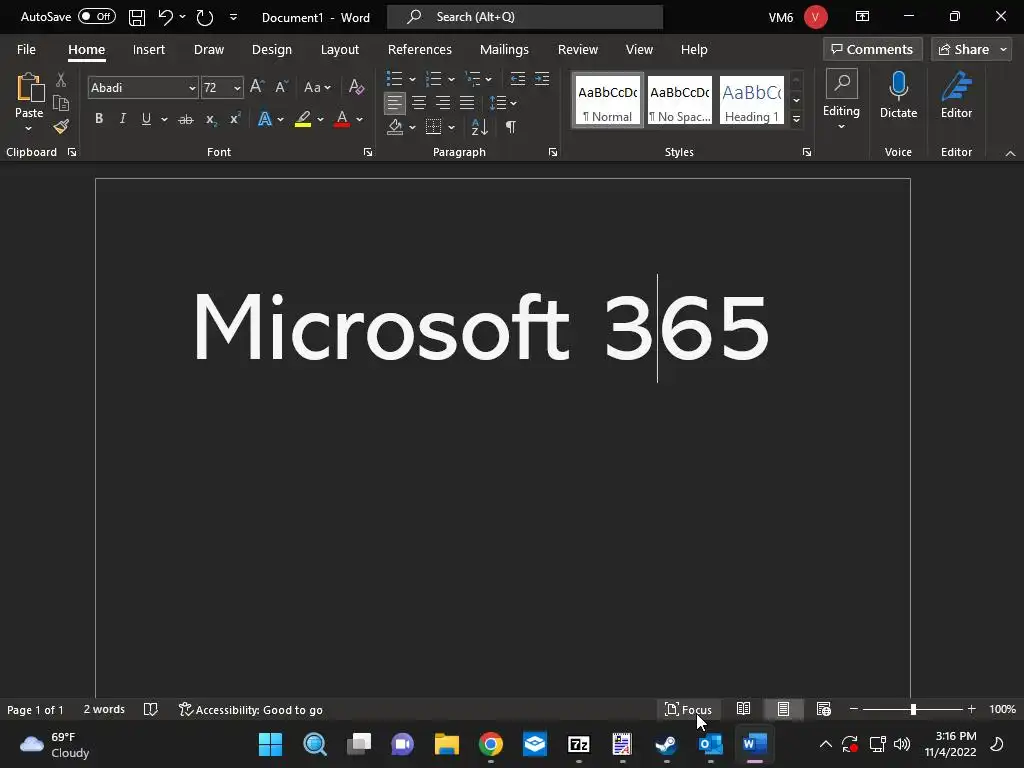The width and height of the screenshot is (1024, 768).
Task: Increase paragraph indent
Action: pyautogui.click(x=542, y=79)
